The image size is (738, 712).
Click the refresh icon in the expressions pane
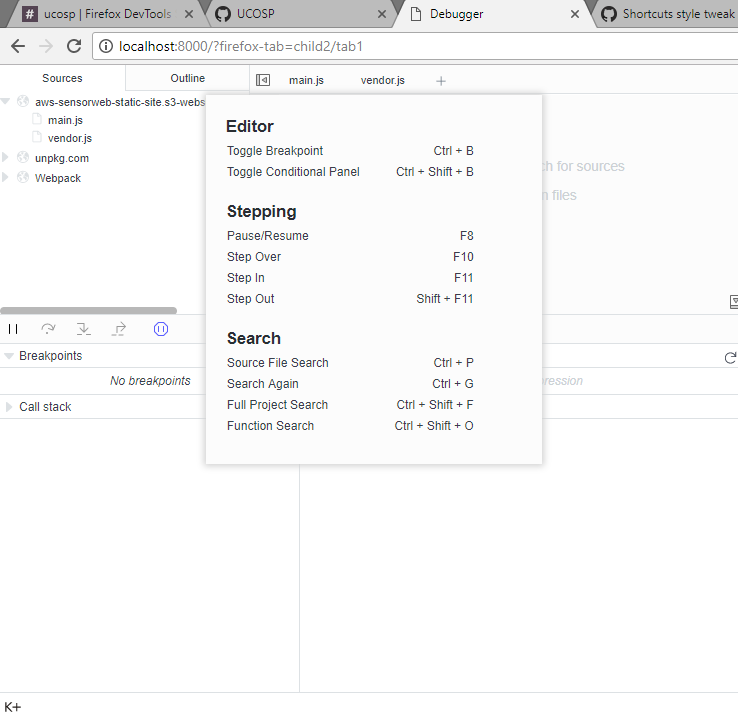pos(730,358)
